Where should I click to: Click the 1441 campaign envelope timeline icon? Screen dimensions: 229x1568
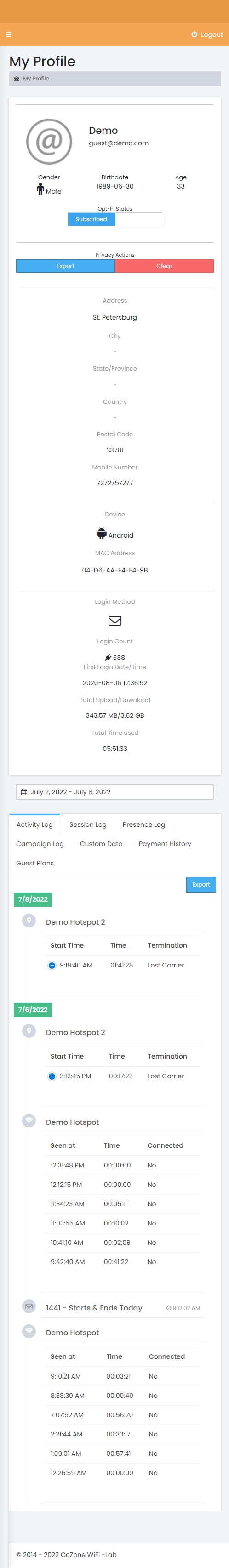pos(29,1305)
